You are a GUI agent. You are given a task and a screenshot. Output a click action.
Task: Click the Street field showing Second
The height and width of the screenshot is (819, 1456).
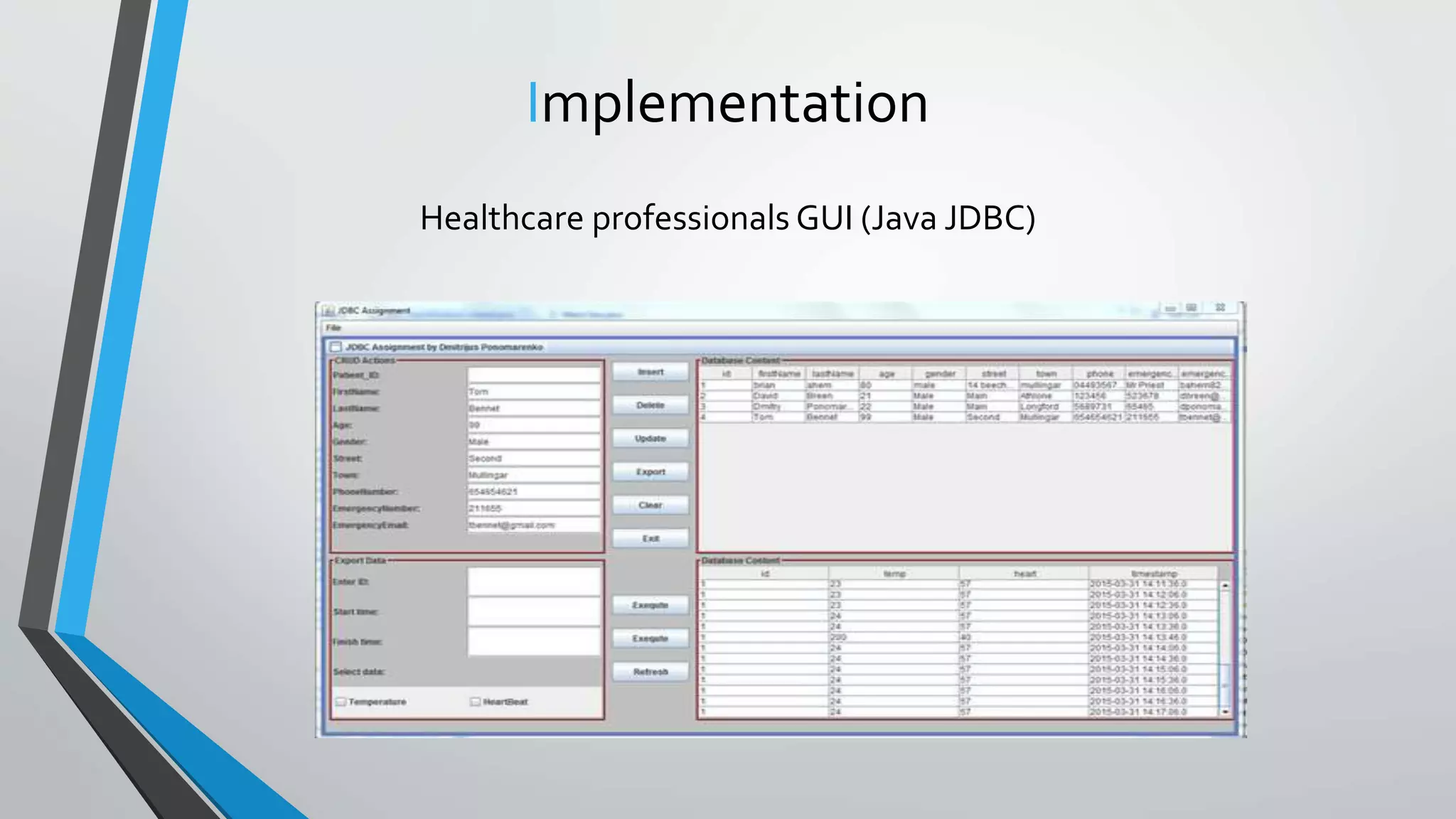coord(534,459)
